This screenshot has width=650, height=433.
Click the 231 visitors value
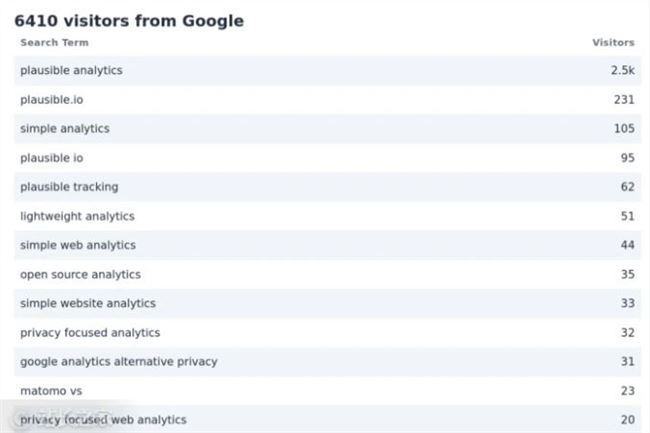[624, 99]
